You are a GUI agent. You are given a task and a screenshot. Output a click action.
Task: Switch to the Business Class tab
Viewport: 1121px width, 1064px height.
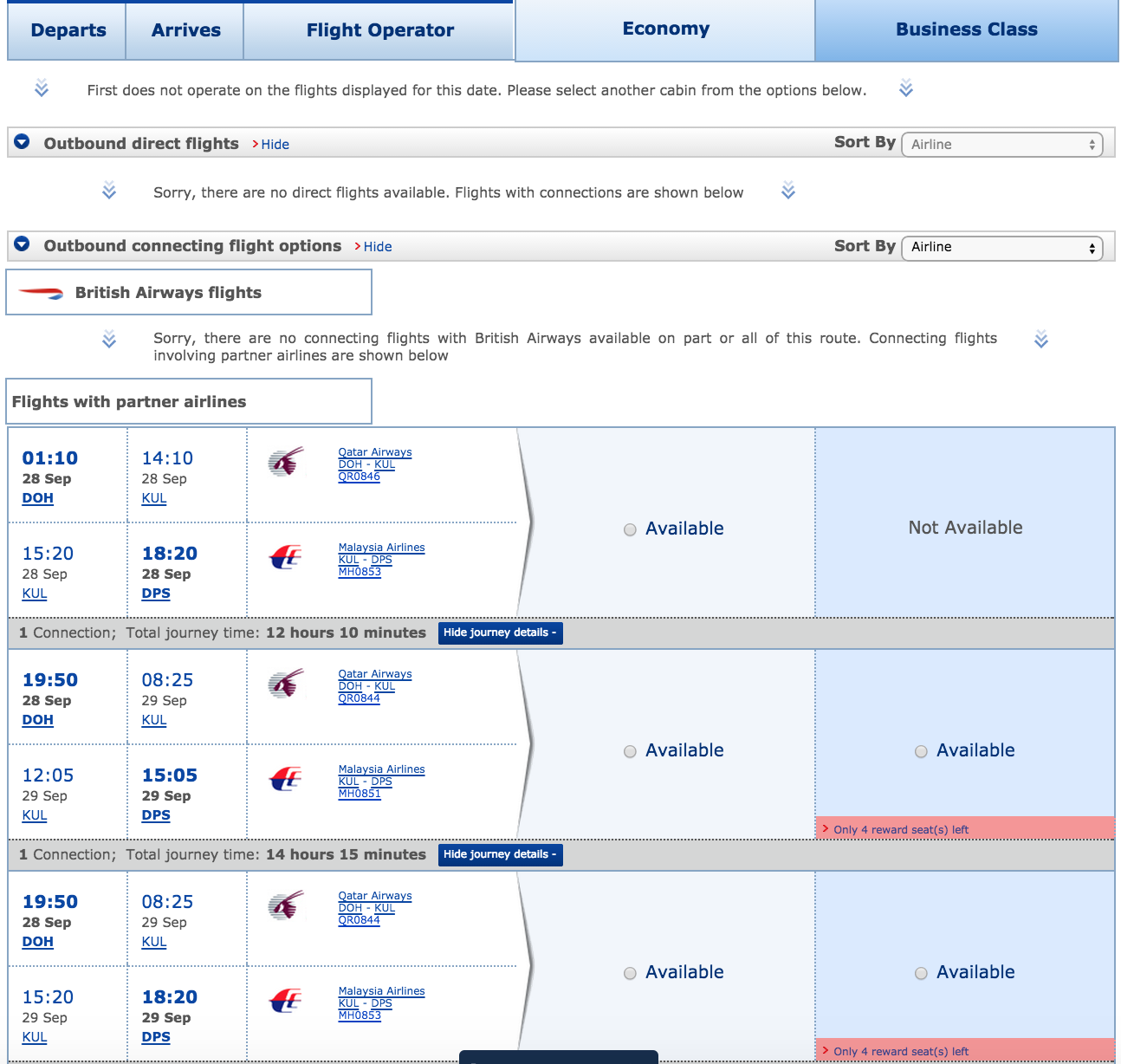pyautogui.click(x=965, y=29)
